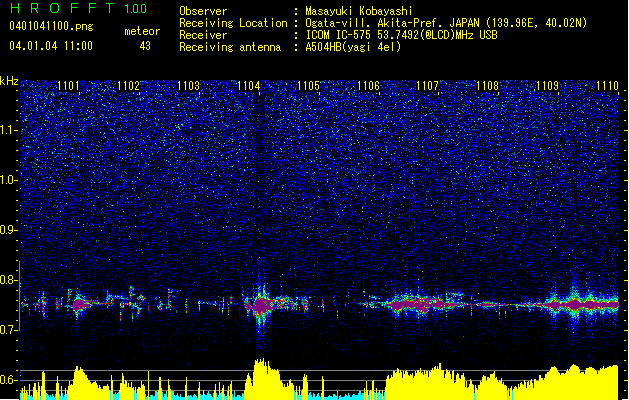The image size is (629, 400).
Task: Click the receiver value ICOM IC-575 53.7492 MHz
Action: (401, 35)
